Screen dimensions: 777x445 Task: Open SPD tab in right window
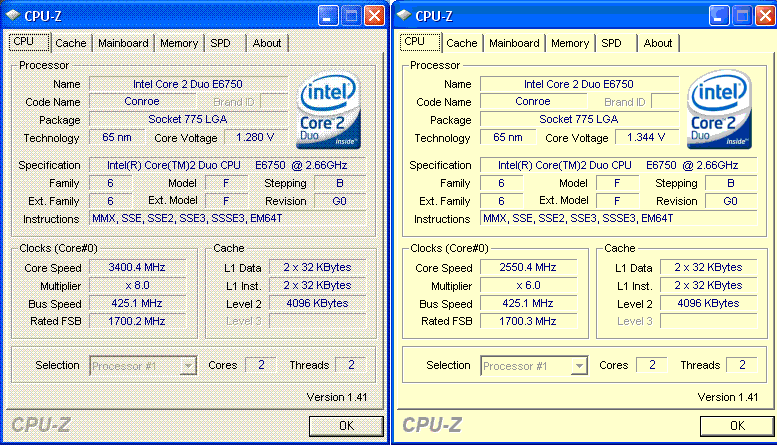(611, 43)
